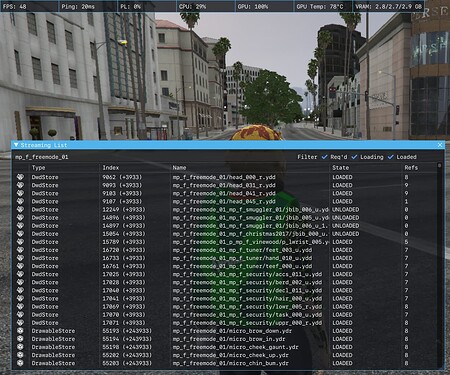
Task: Click the DwdStore icon for head_000_r.ydd
Action: point(20,177)
